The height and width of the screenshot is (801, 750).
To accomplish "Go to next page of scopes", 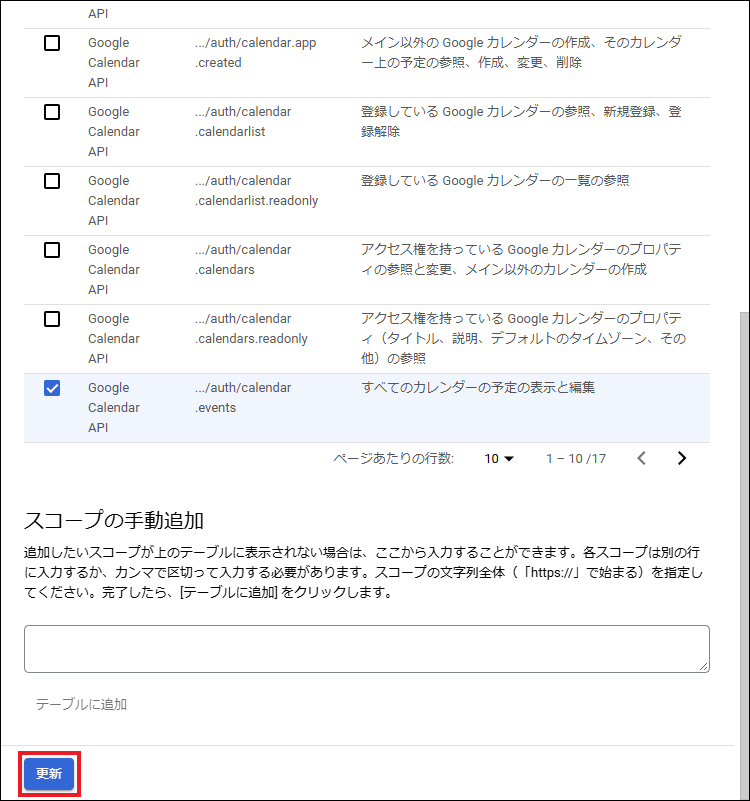I will (x=682, y=459).
